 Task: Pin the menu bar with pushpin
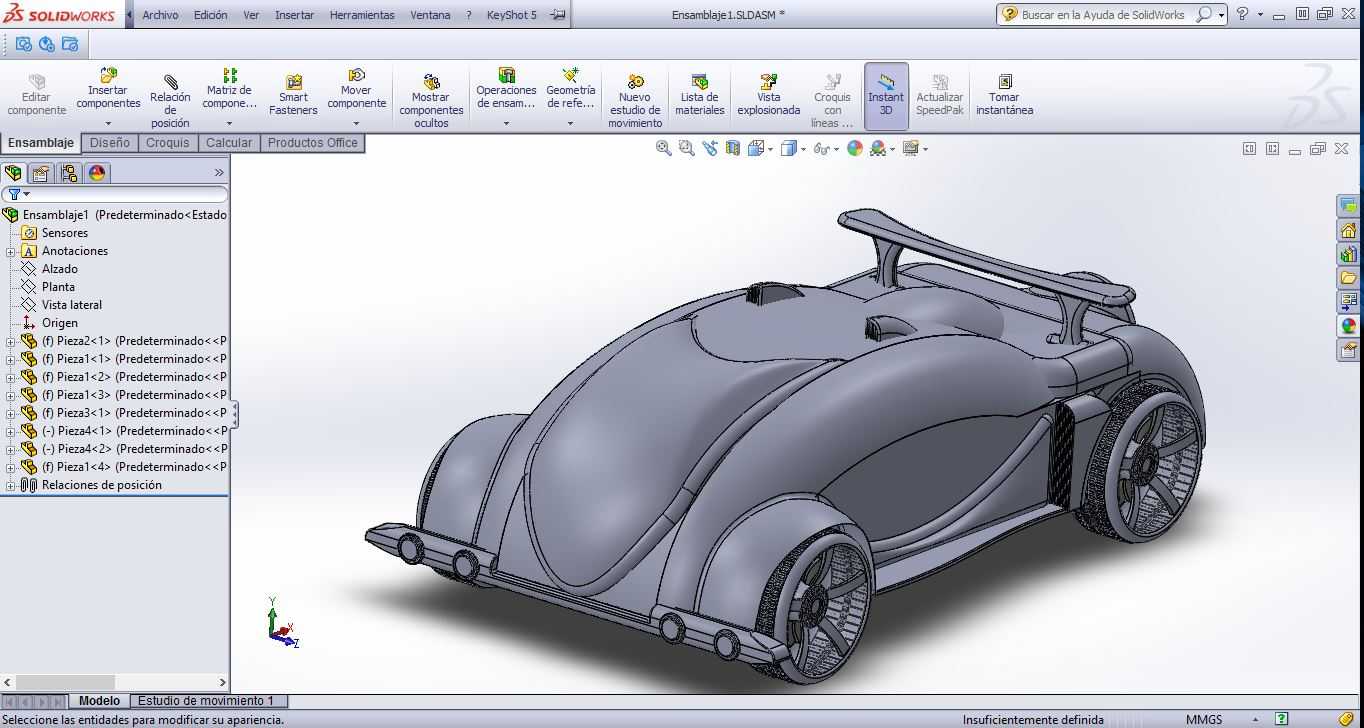pos(558,15)
